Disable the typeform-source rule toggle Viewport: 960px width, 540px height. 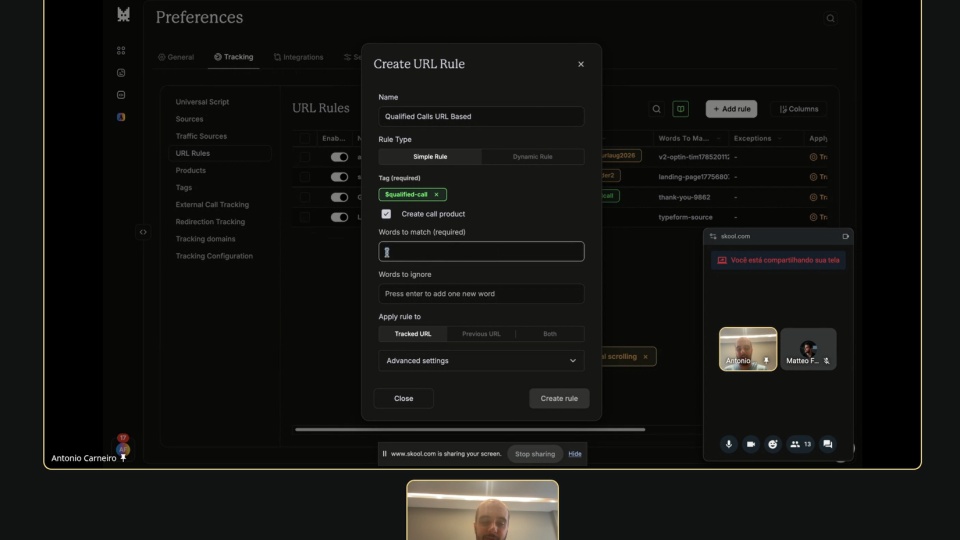pyautogui.click(x=339, y=217)
